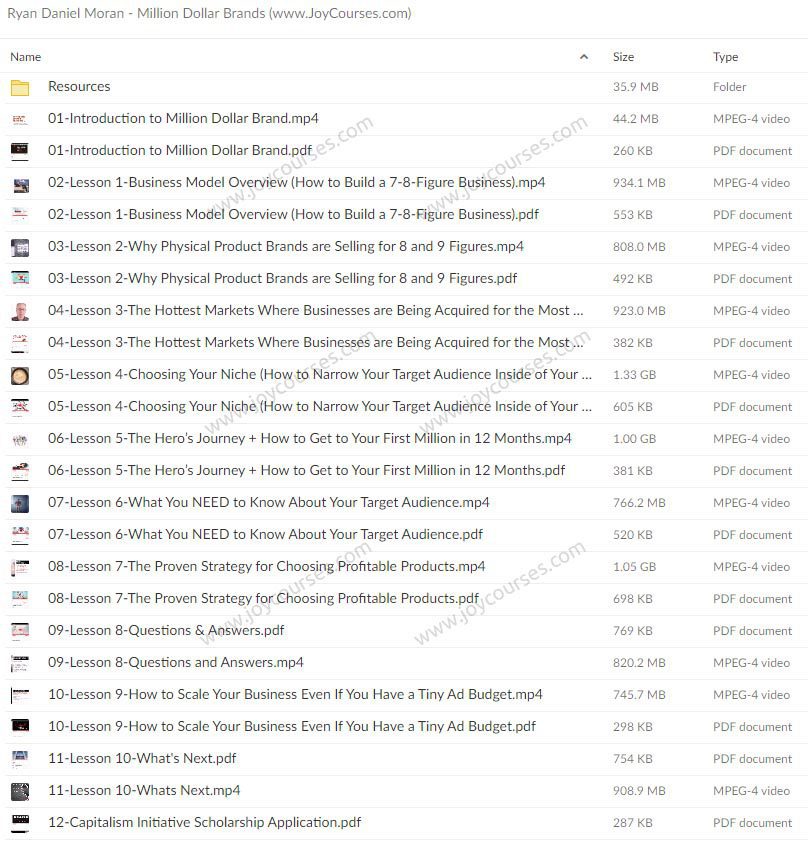Toggle the sort direction arrow in the Name column

pos(584,57)
